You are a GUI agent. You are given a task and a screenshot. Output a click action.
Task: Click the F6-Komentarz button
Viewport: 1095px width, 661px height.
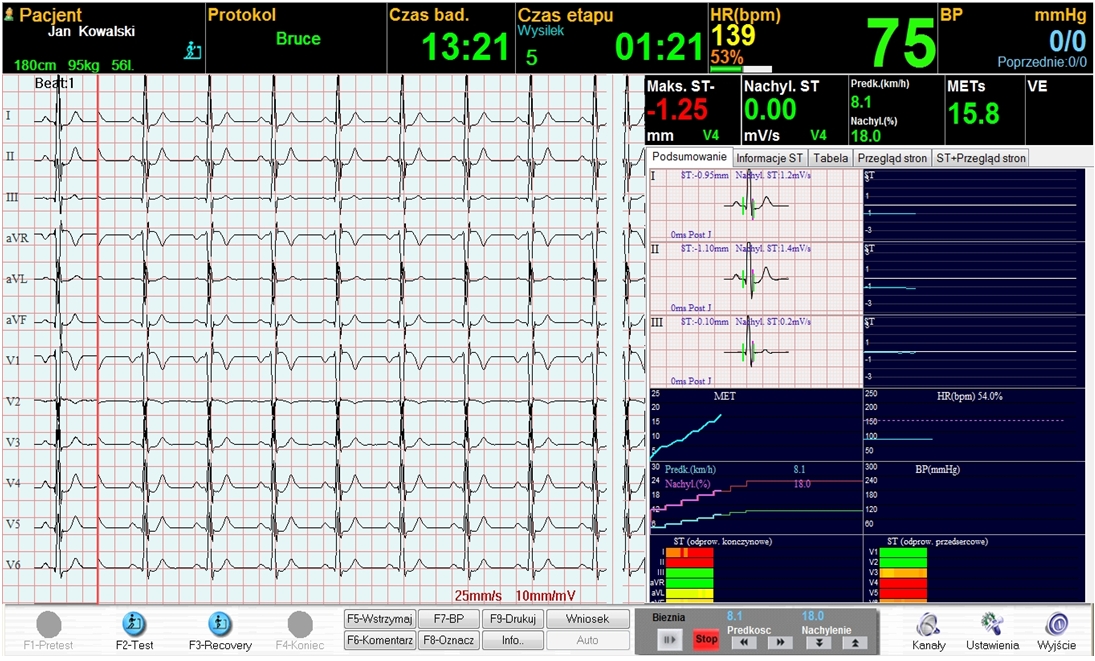[381, 640]
